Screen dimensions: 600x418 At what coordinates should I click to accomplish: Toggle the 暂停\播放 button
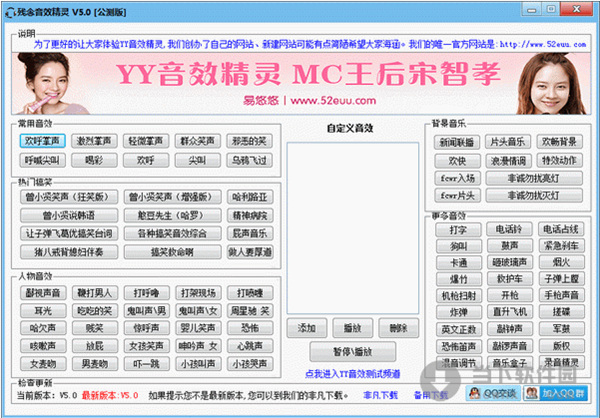tap(352, 351)
